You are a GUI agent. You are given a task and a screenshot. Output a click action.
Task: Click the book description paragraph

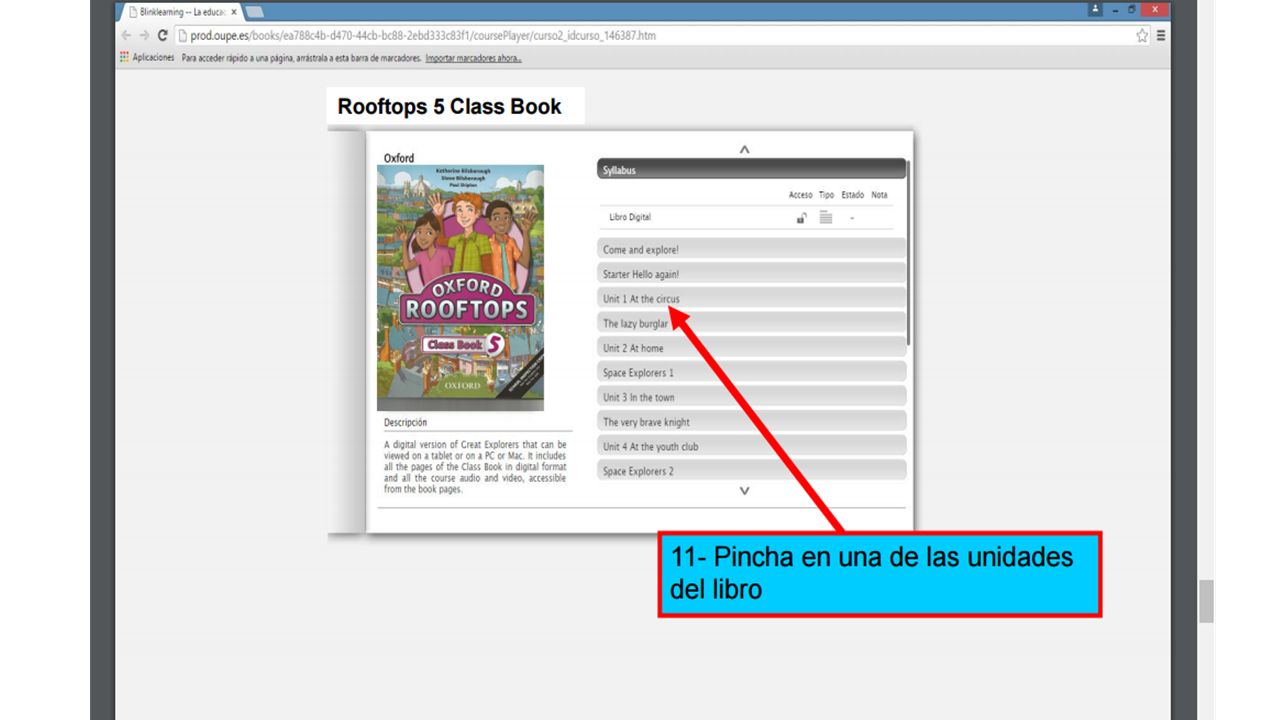point(475,467)
